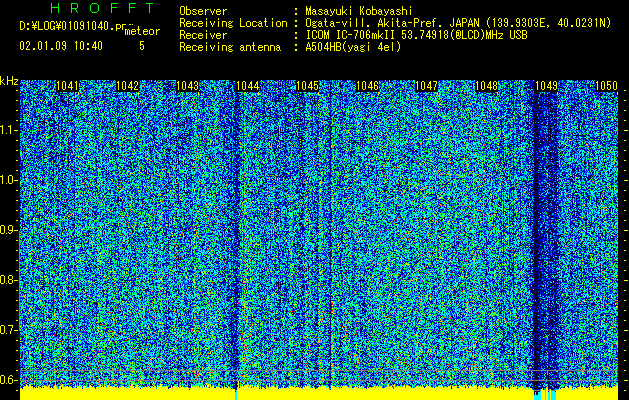This screenshot has width=629, height=400.
Task: Click the Observer field label
Action: [x=203, y=11]
